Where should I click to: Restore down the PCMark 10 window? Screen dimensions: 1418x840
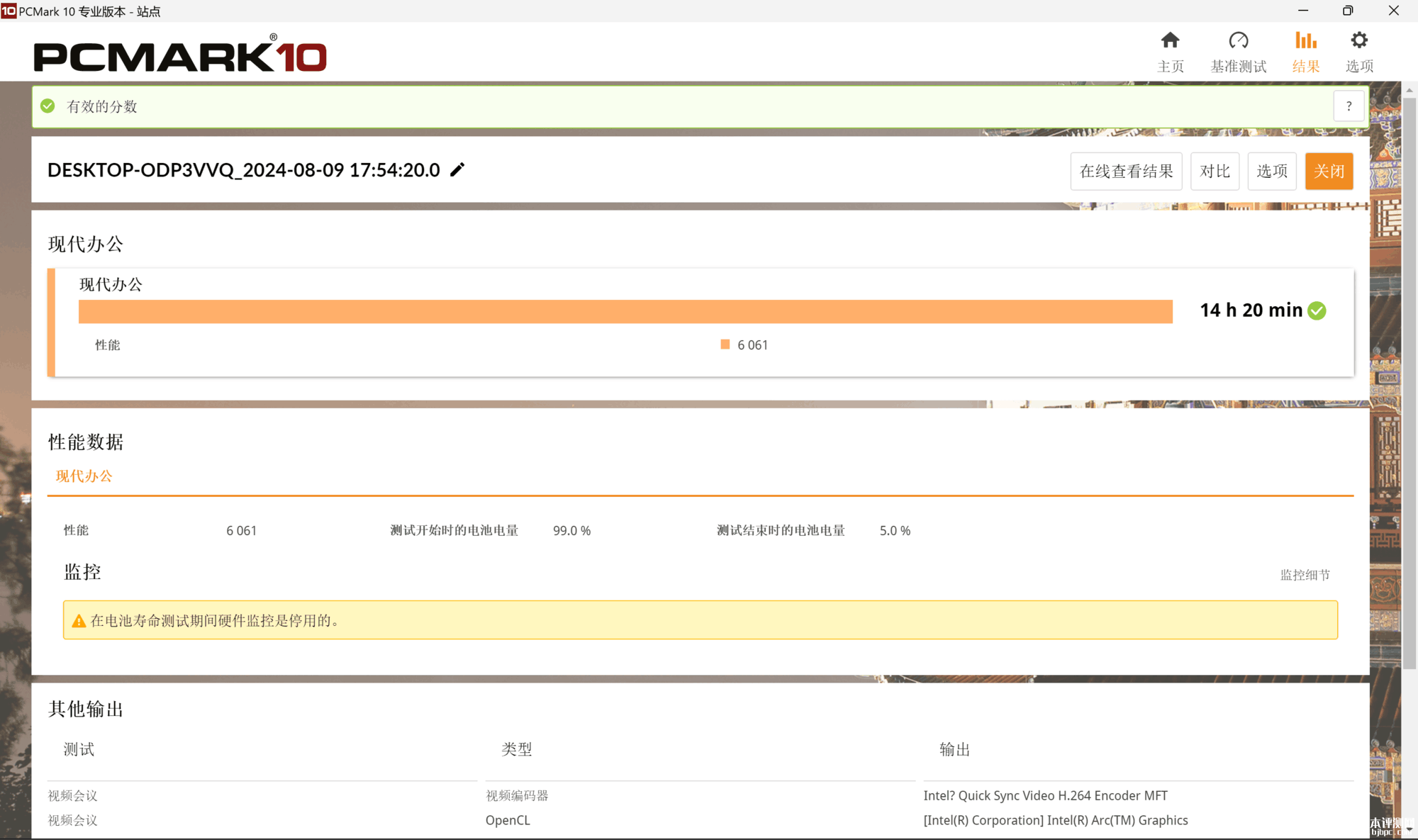pyautogui.click(x=1348, y=11)
